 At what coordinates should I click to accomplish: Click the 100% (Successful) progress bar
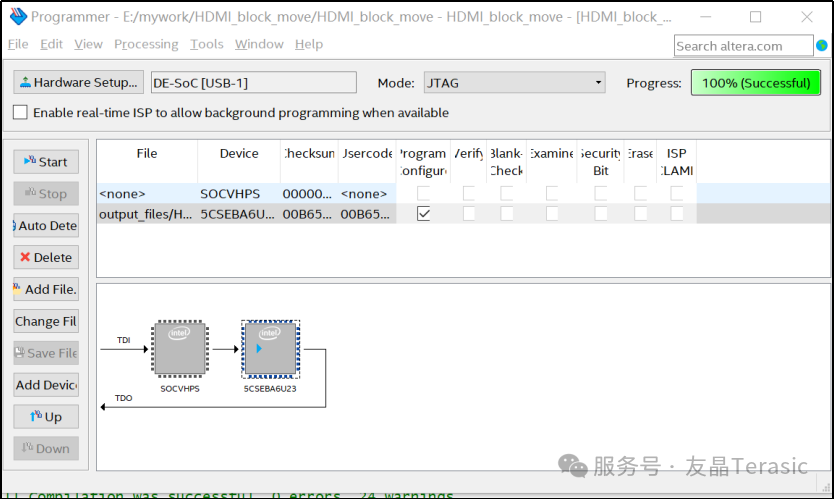coord(756,83)
